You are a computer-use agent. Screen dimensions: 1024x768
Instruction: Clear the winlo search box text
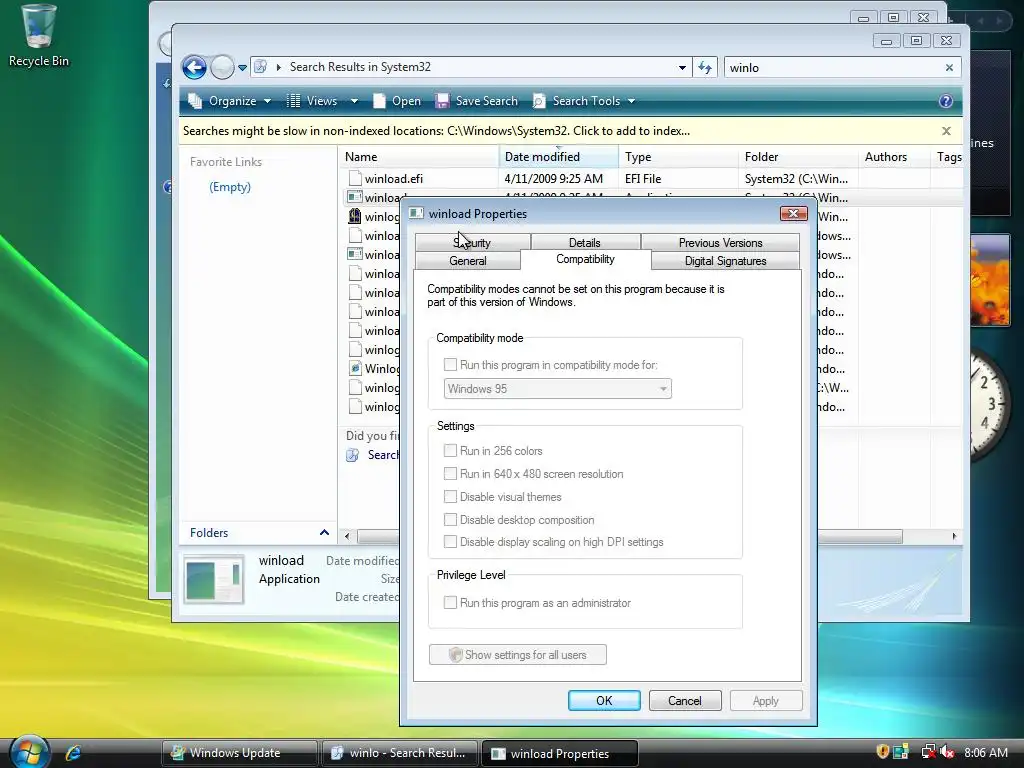pos(949,68)
